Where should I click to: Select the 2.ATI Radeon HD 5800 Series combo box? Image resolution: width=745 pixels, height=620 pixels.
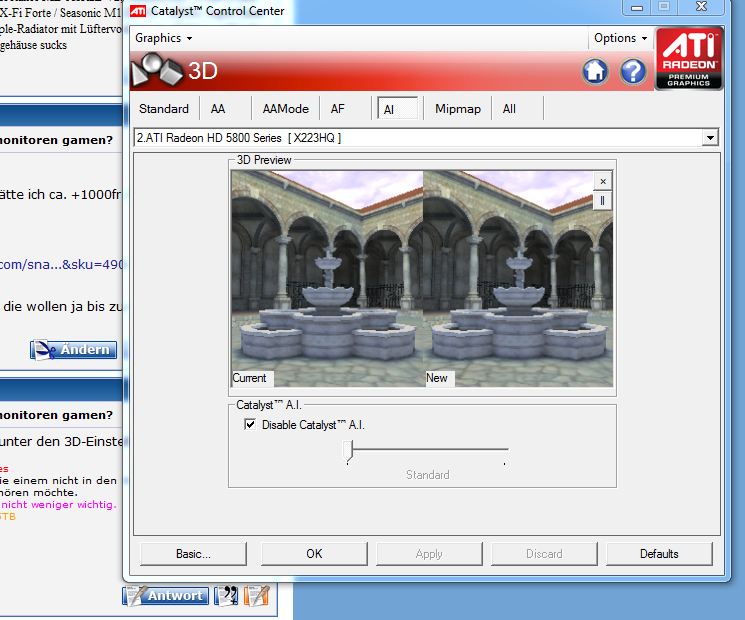pyautogui.click(x=426, y=138)
